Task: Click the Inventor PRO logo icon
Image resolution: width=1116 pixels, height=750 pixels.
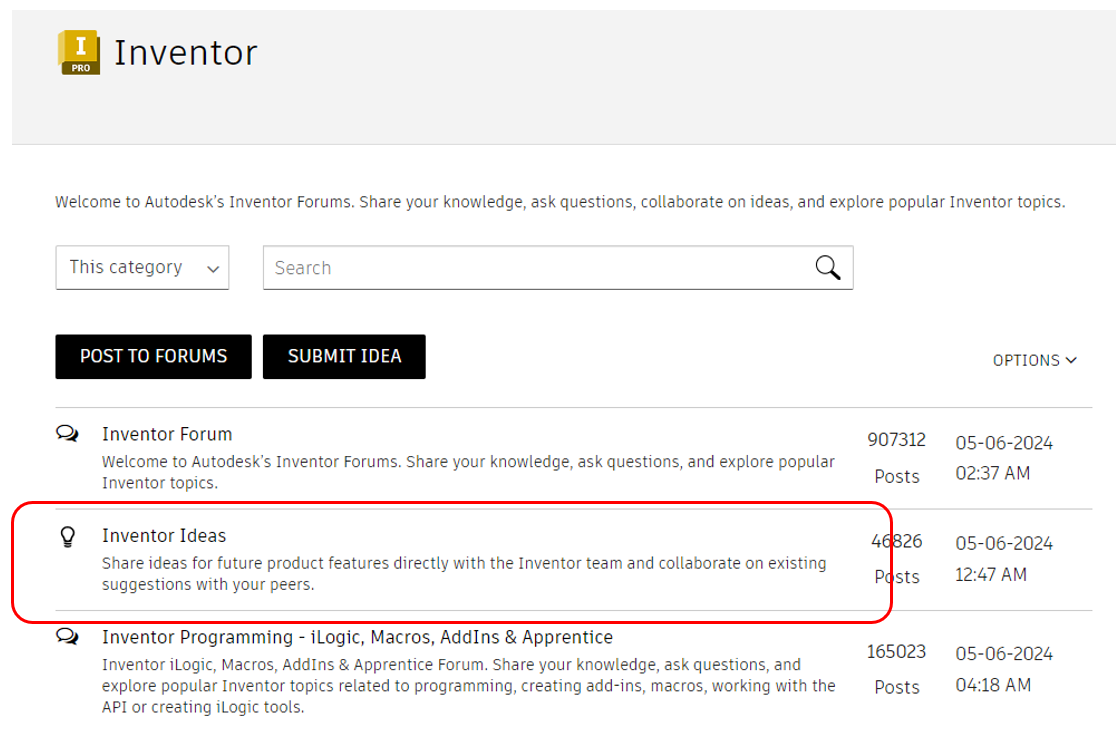Action: point(79,52)
